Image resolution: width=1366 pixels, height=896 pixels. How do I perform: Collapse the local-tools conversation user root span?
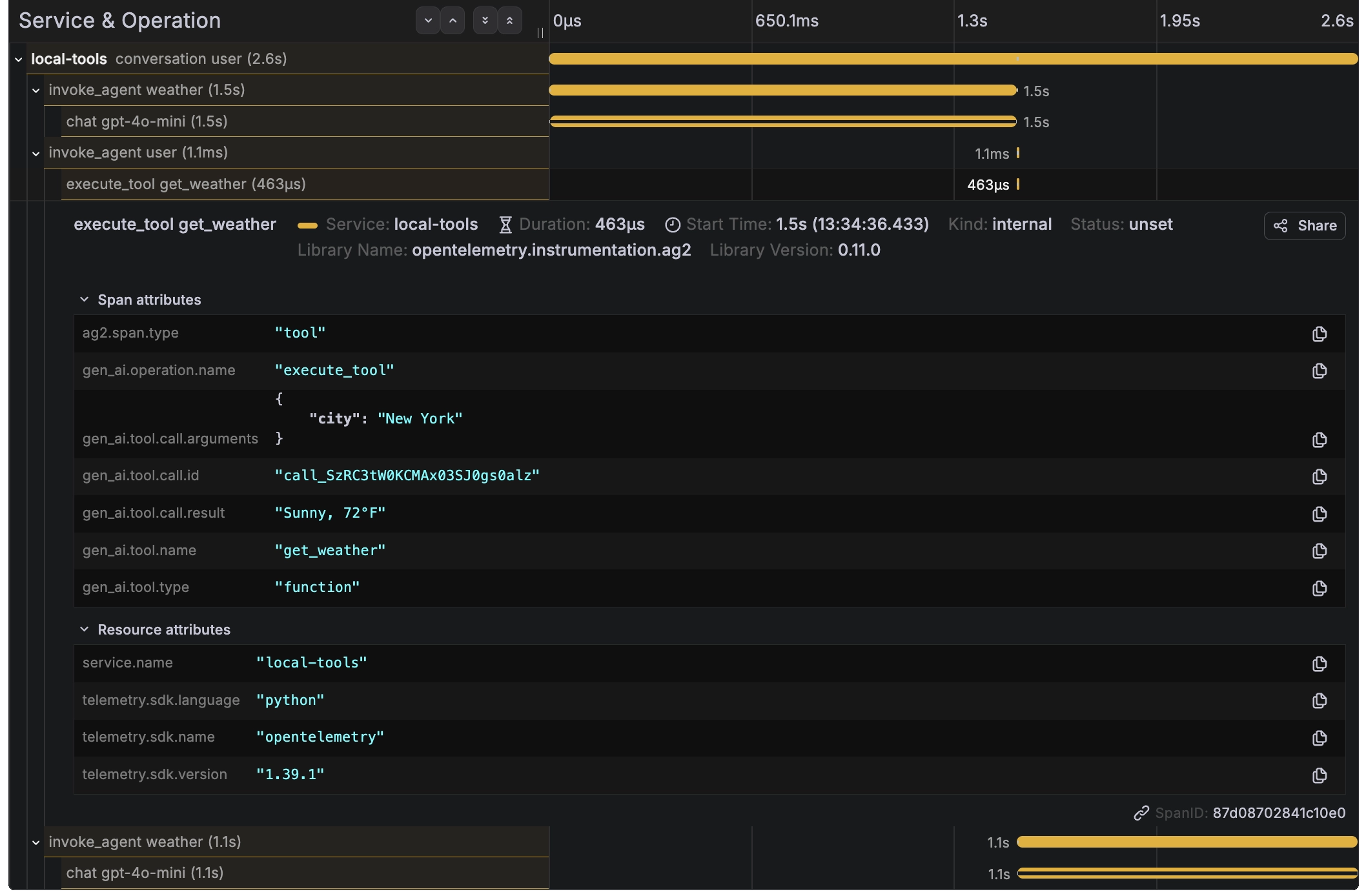19,59
